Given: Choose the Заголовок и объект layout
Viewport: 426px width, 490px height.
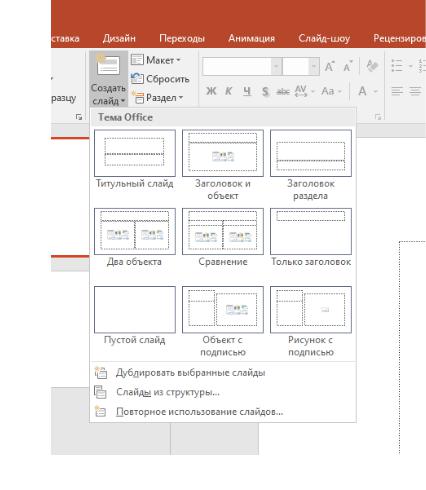Looking at the screenshot, I should tap(223, 153).
